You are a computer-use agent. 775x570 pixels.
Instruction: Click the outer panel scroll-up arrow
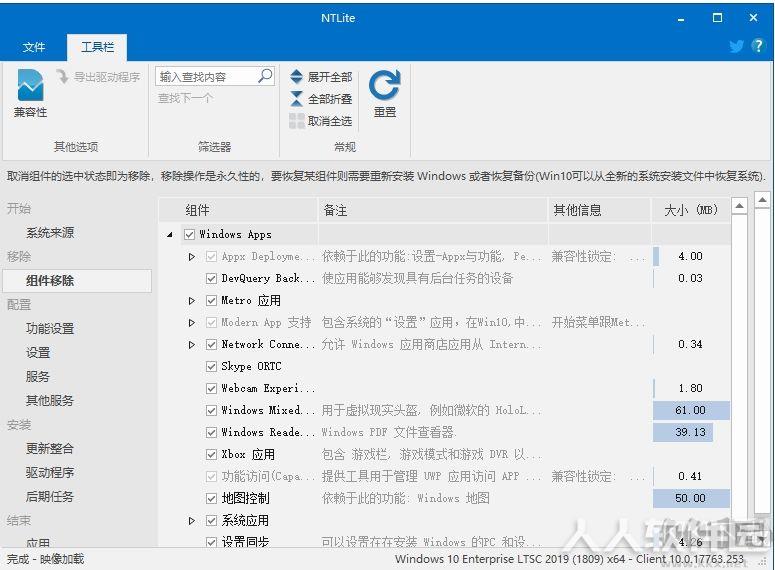(x=762, y=200)
